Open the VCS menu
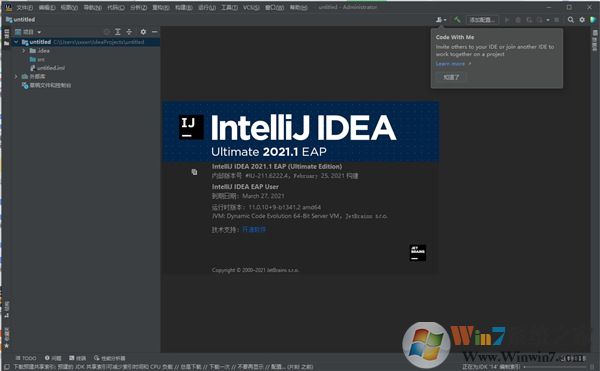Image resolution: width=600 pixels, height=371 pixels. pos(251,7)
